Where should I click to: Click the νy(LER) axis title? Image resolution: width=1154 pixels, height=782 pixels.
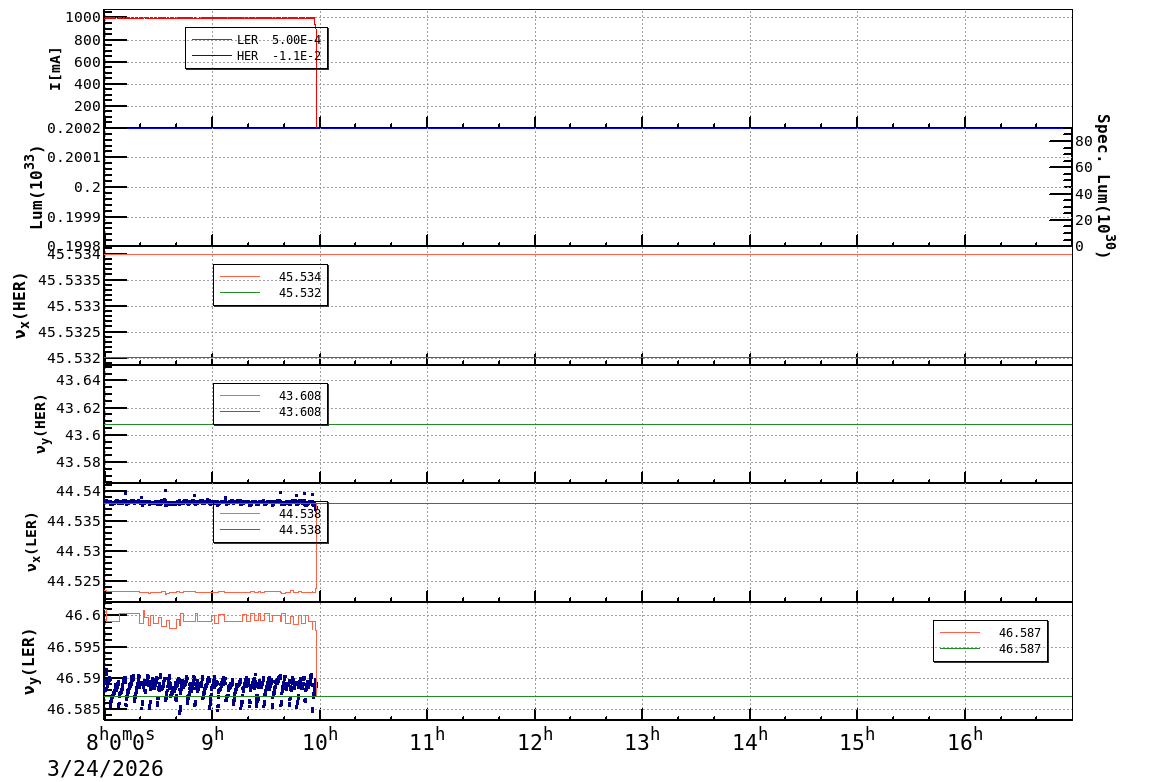[x=32, y=661]
